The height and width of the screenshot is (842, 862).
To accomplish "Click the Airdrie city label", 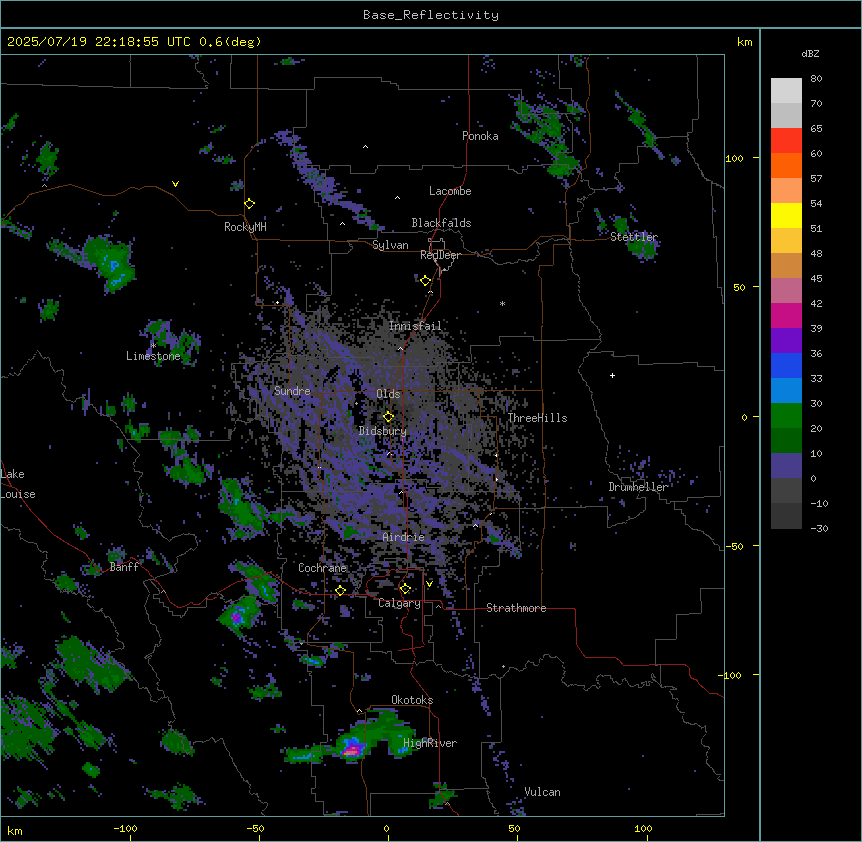I will click(404, 537).
